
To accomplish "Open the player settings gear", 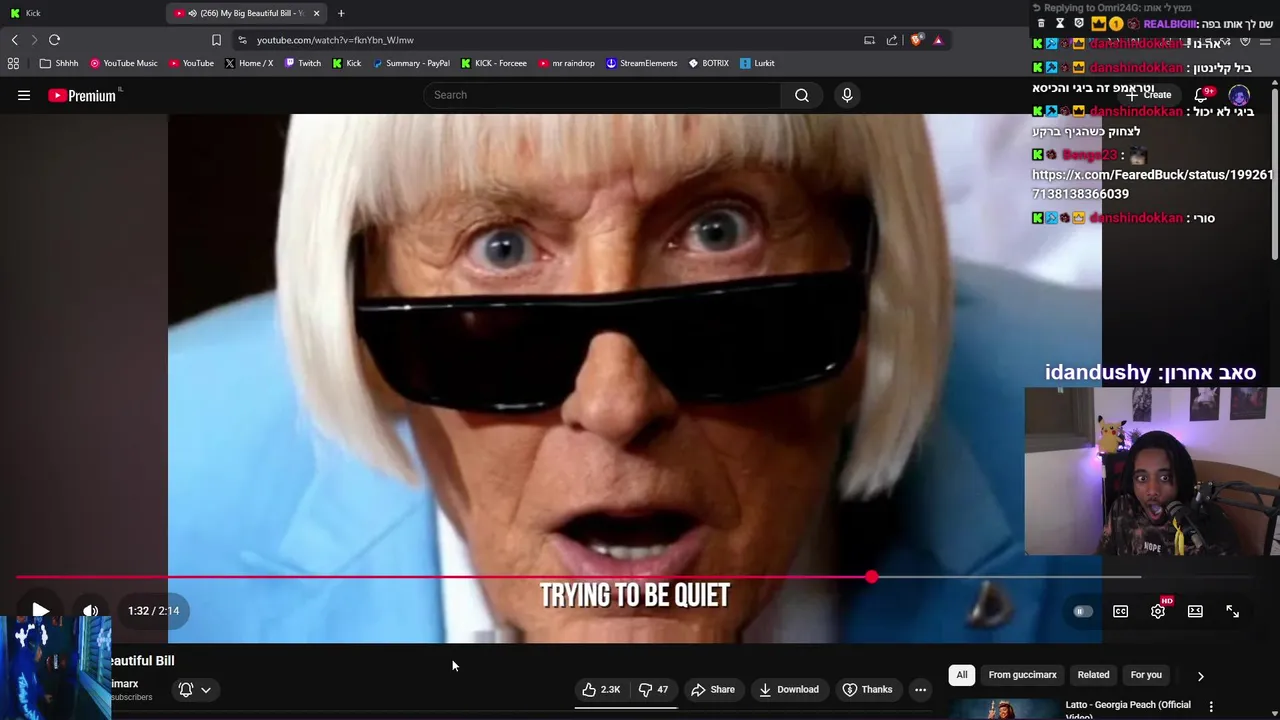I will click(x=1158, y=611).
